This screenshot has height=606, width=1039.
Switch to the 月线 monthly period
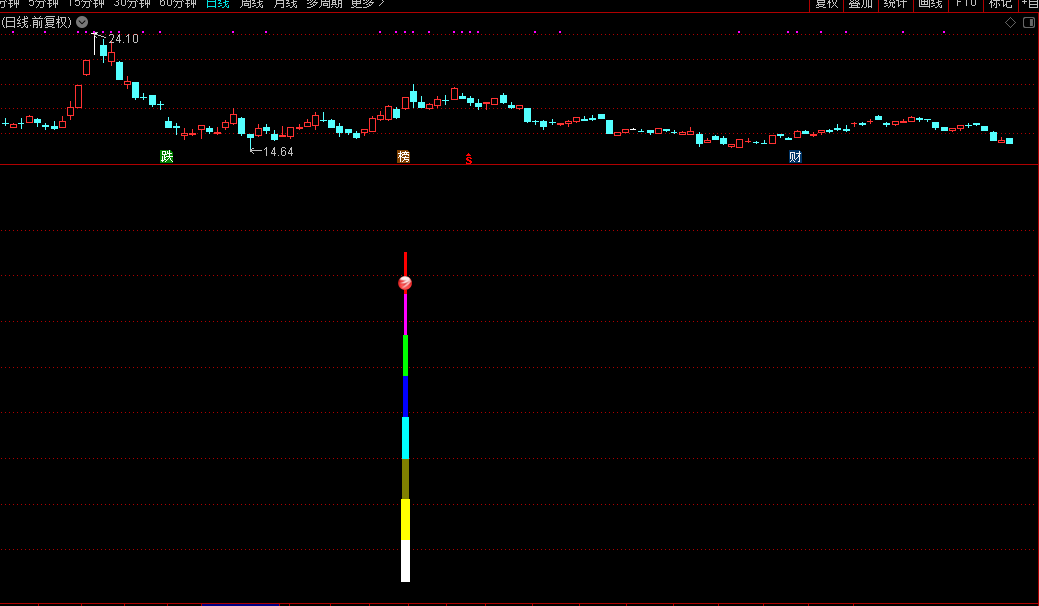pos(286,4)
